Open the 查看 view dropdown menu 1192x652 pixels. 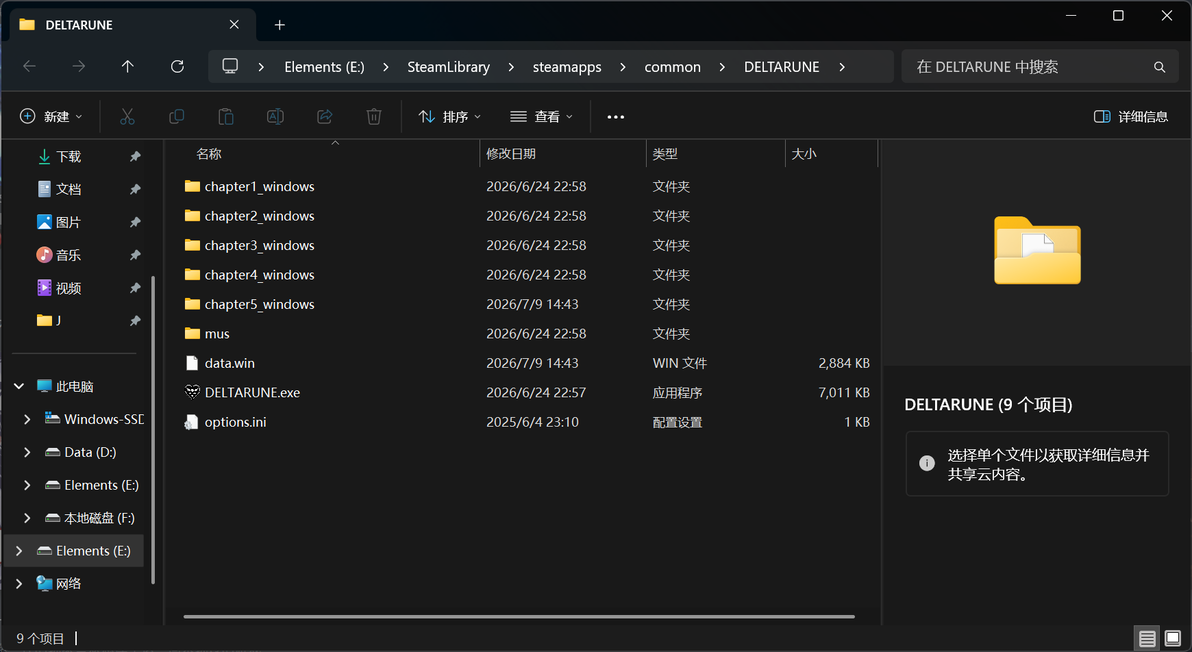pos(541,116)
